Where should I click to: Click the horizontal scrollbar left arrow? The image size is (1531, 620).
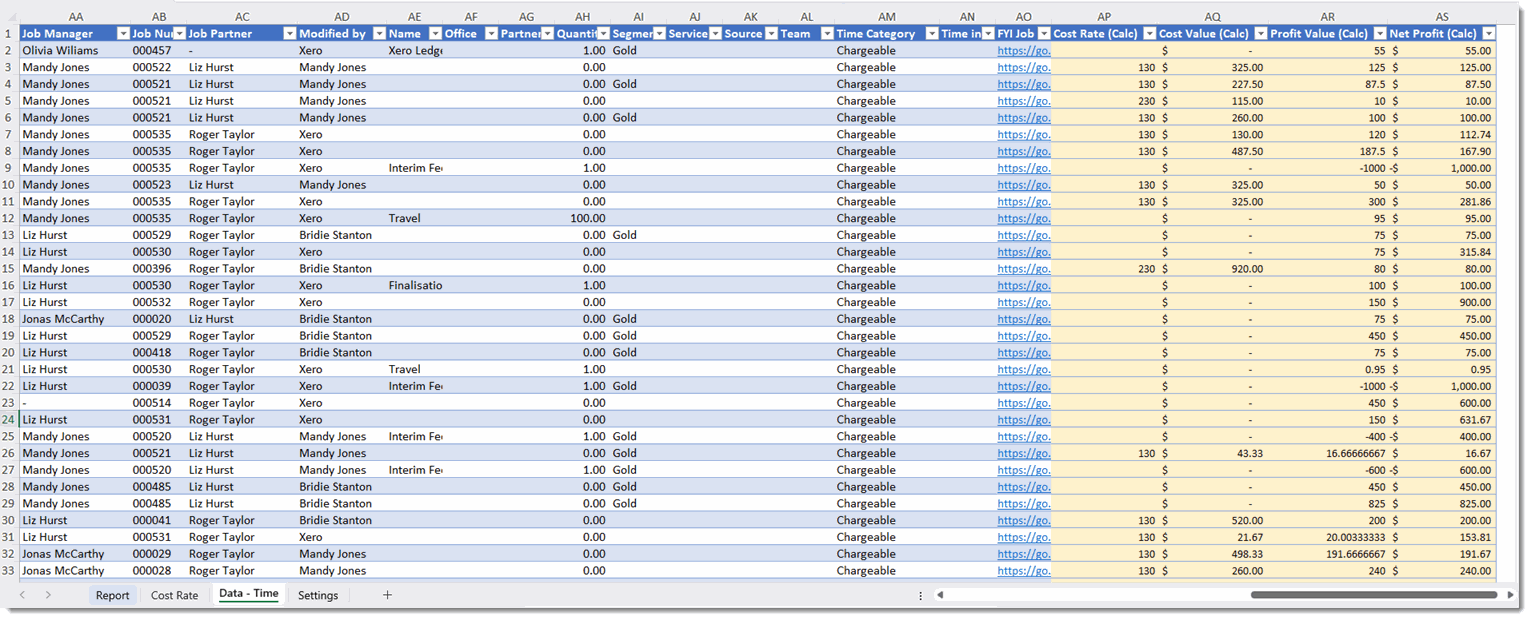pos(940,595)
